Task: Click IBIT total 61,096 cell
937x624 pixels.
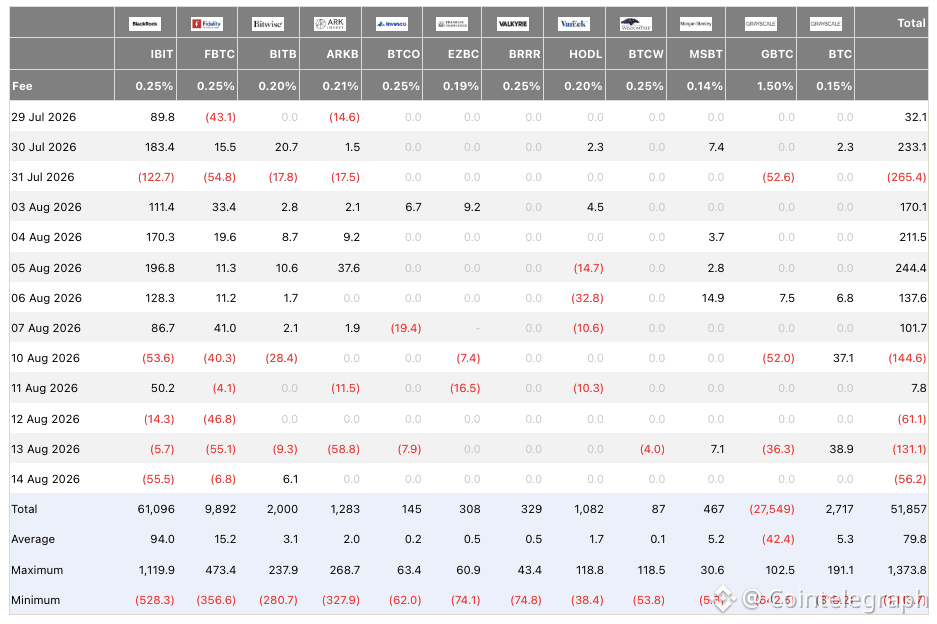Action: pos(156,509)
